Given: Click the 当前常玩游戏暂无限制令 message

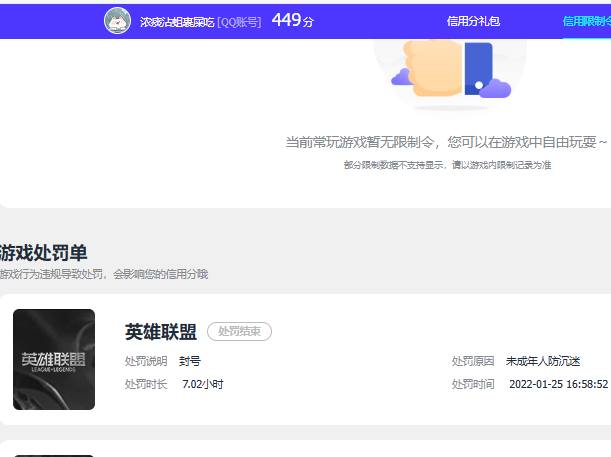Looking at the screenshot, I should [x=446, y=142].
